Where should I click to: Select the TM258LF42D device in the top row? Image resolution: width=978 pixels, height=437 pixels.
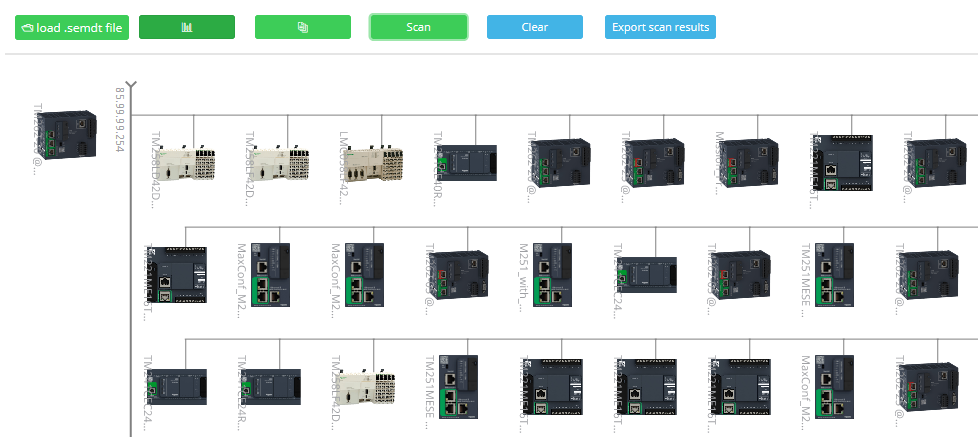click(280, 164)
